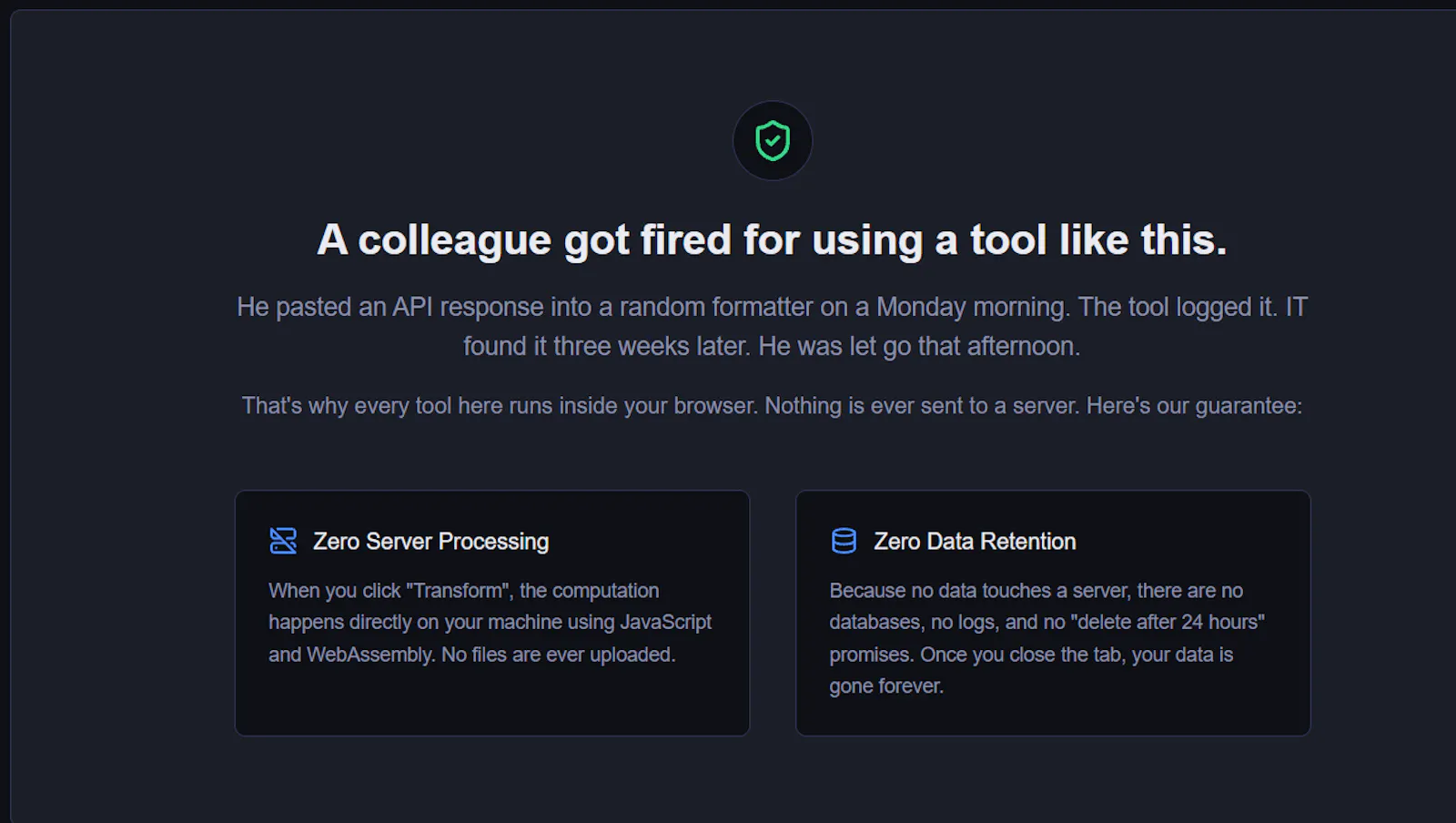The image size is (1456, 823).
Task: Click the green shield checkmark icon
Action: (x=773, y=141)
